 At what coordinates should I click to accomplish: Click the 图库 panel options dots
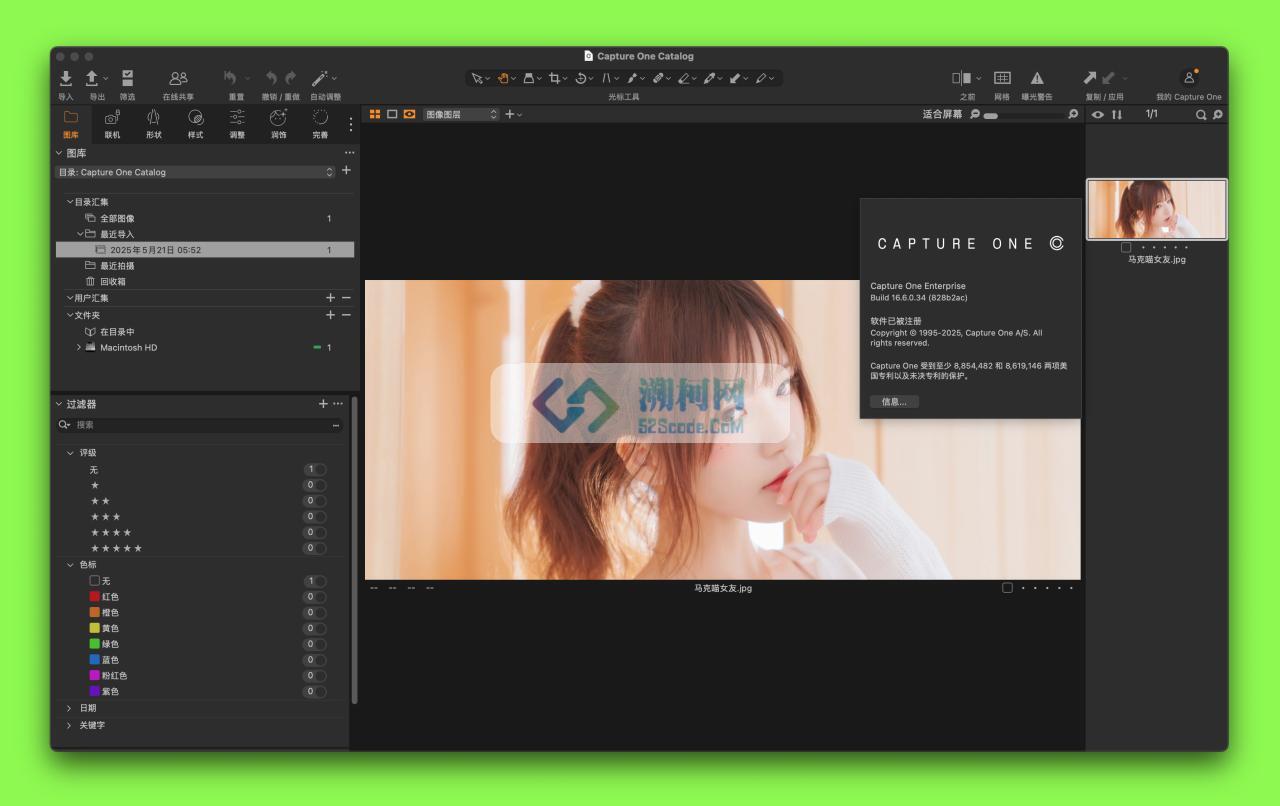349,153
